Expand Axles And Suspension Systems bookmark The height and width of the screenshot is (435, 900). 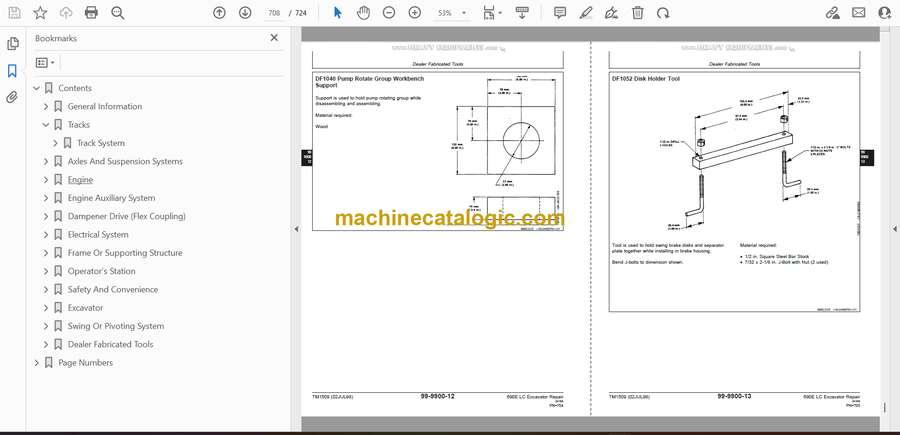click(46, 162)
